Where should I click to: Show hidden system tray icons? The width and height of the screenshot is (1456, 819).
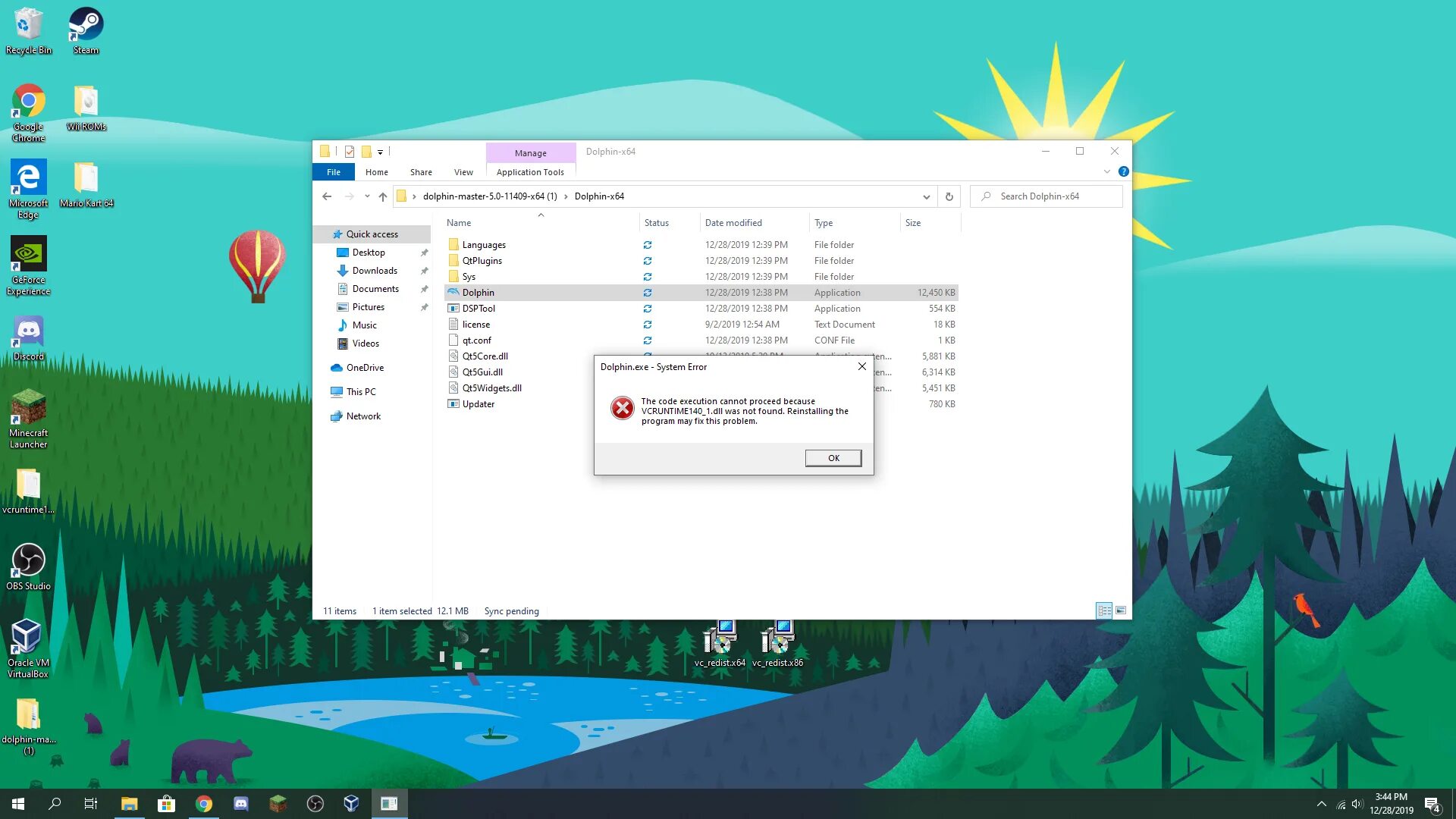1321,805
